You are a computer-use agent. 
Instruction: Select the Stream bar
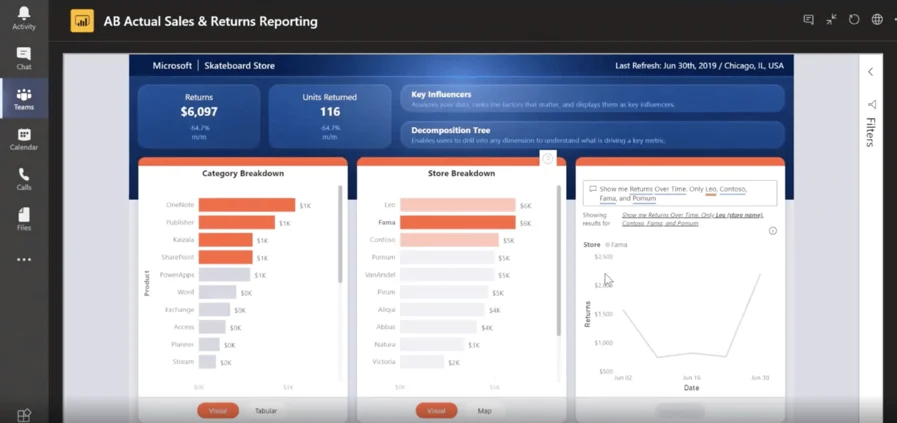(x=207, y=362)
